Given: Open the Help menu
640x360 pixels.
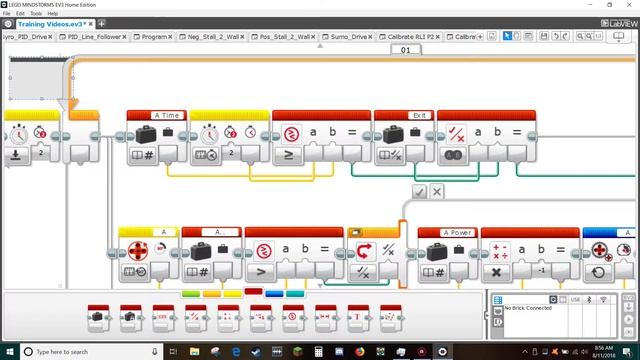Looking at the screenshot, I should 53,13.
